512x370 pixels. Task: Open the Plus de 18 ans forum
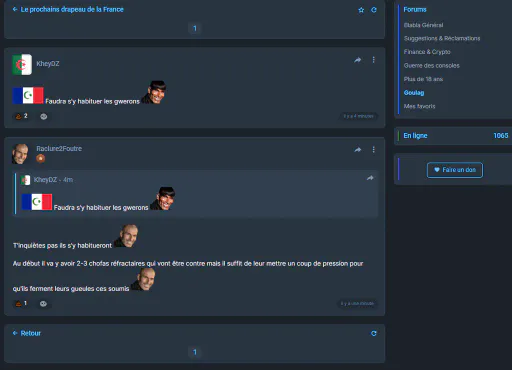pyautogui.click(x=423, y=79)
